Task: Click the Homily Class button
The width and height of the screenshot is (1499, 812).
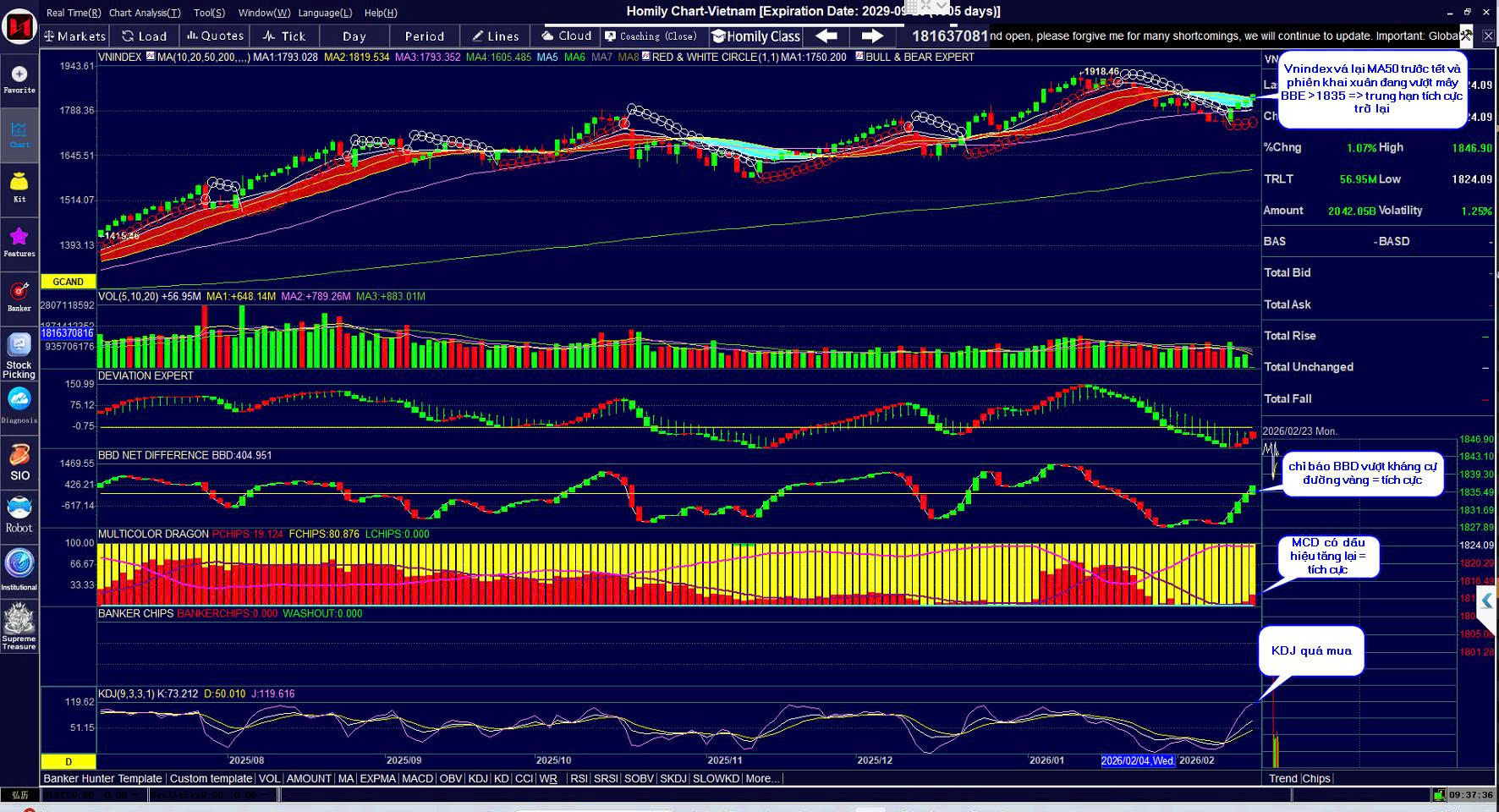Action: (x=755, y=36)
